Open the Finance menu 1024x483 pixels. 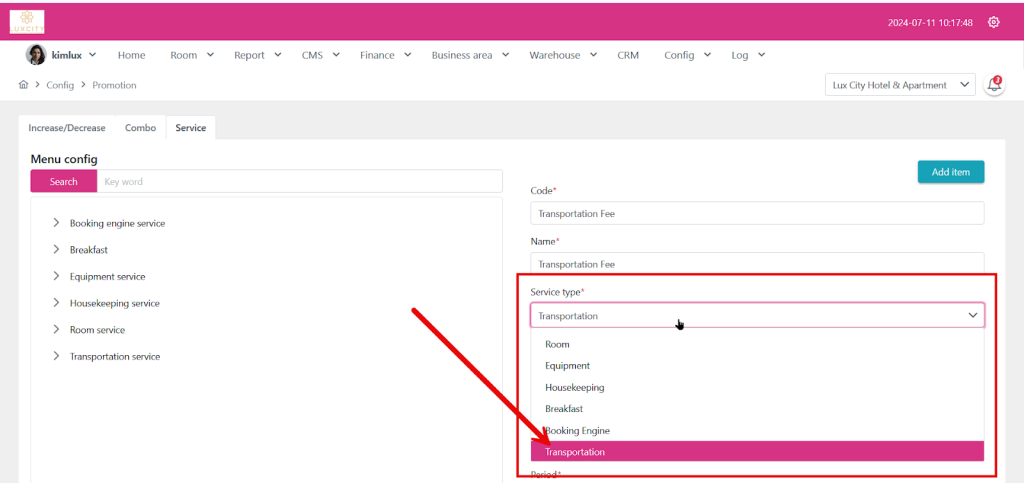tap(384, 55)
